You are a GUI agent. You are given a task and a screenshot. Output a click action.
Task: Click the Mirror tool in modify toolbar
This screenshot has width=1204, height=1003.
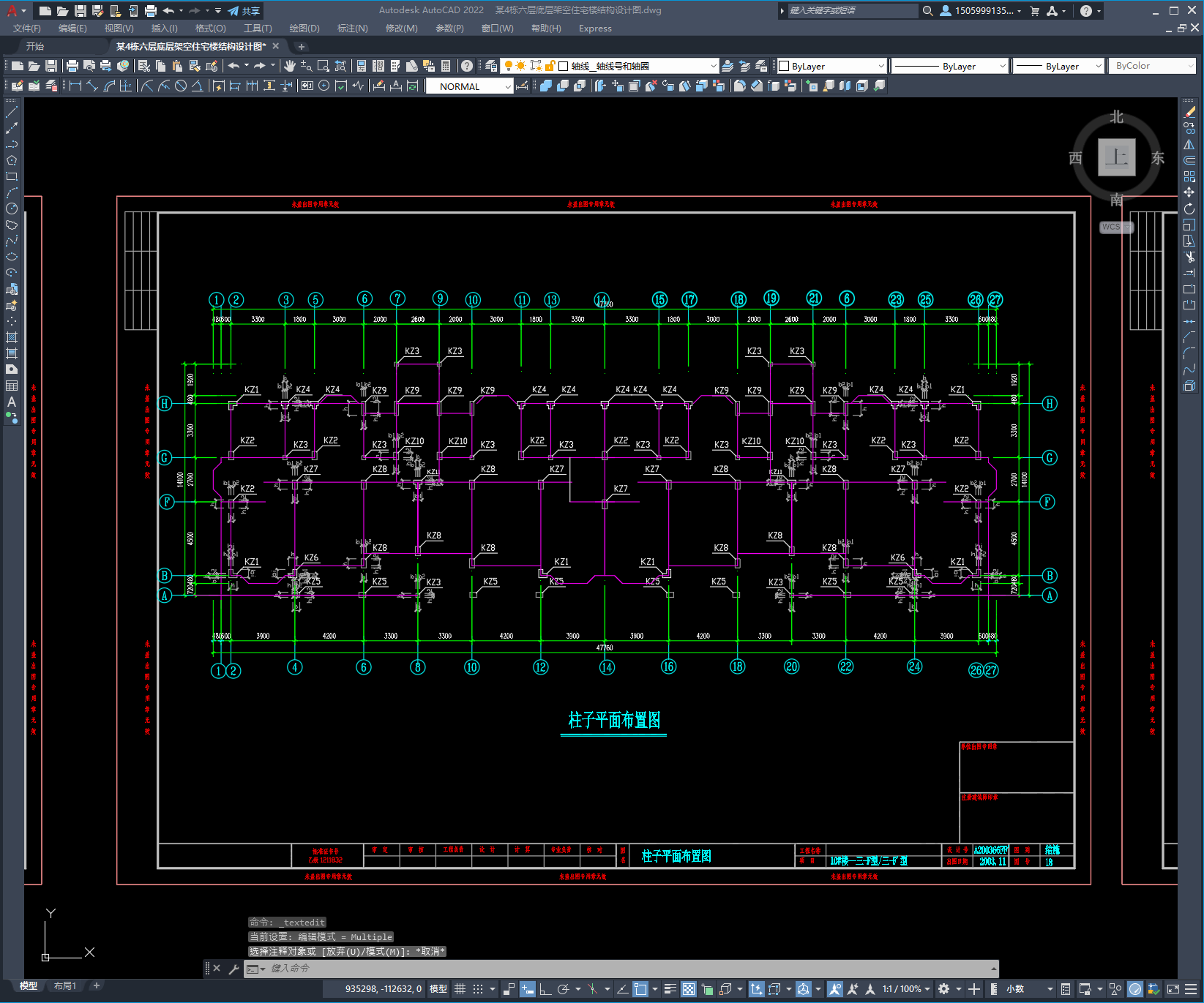click(1189, 144)
